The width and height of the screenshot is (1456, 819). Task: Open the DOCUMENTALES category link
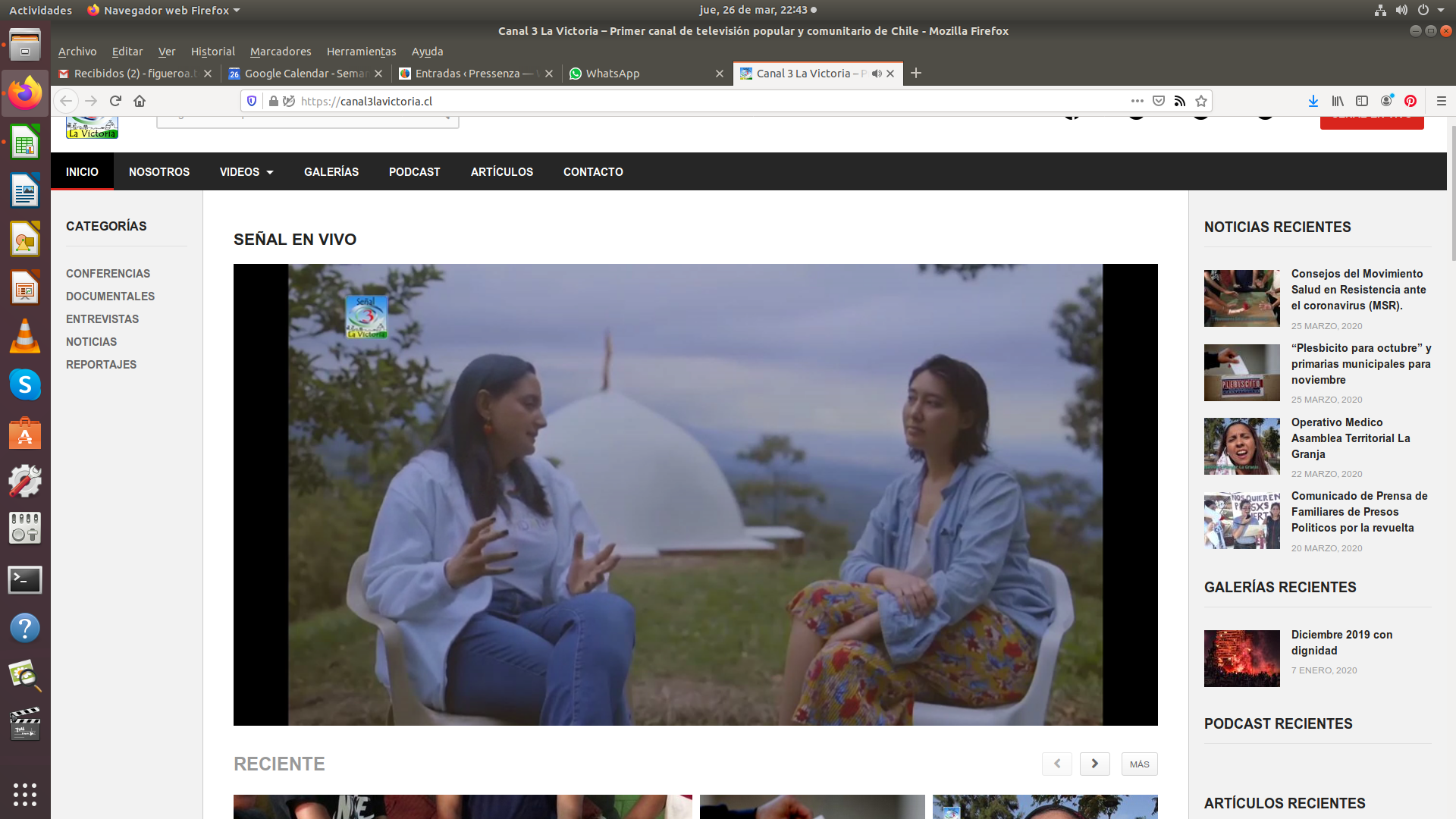[x=110, y=297]
